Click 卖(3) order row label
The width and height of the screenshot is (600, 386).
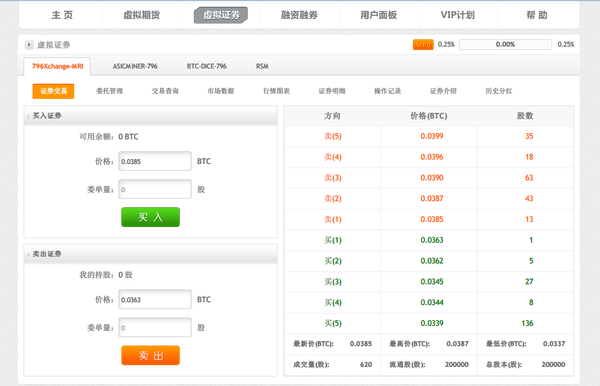[x=333, y=178]
